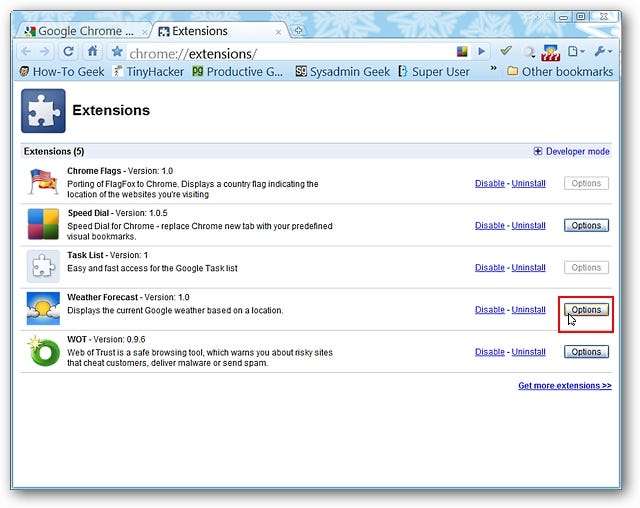The image size is (640, 508).
Task: Go back with the back arrow
Action: tap(26, 51)
